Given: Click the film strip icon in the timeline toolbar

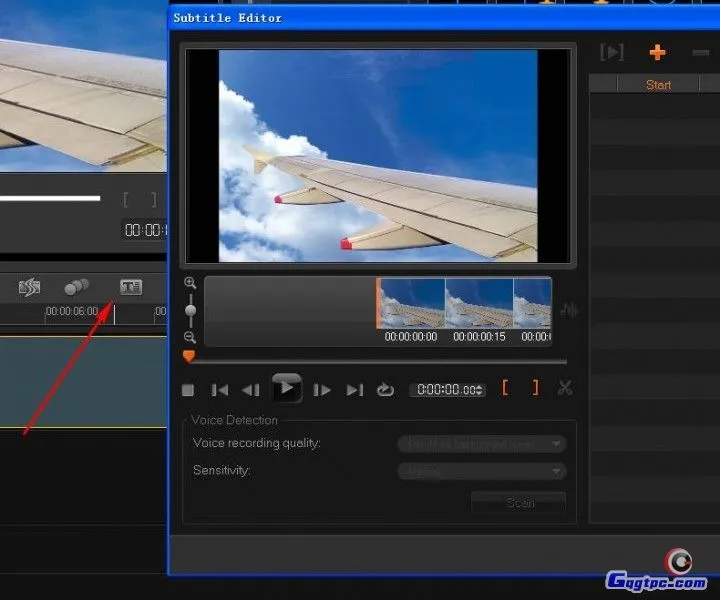Looking at the screenshot, I should click(x=30, y=287).
